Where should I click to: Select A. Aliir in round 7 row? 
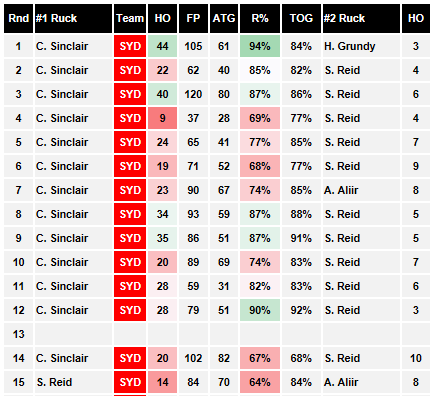341,190
